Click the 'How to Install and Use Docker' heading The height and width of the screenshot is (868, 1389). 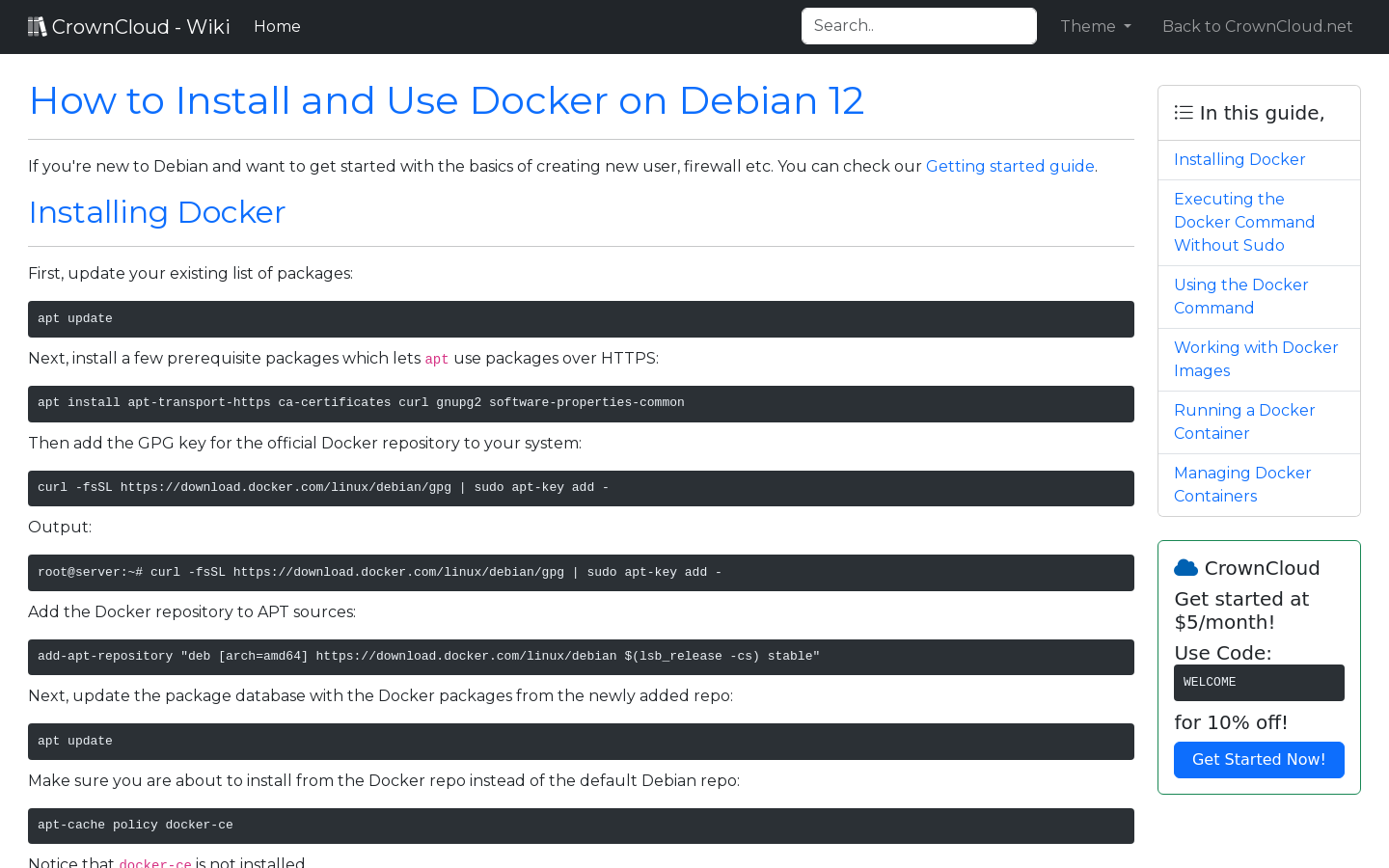coord(447,100)
